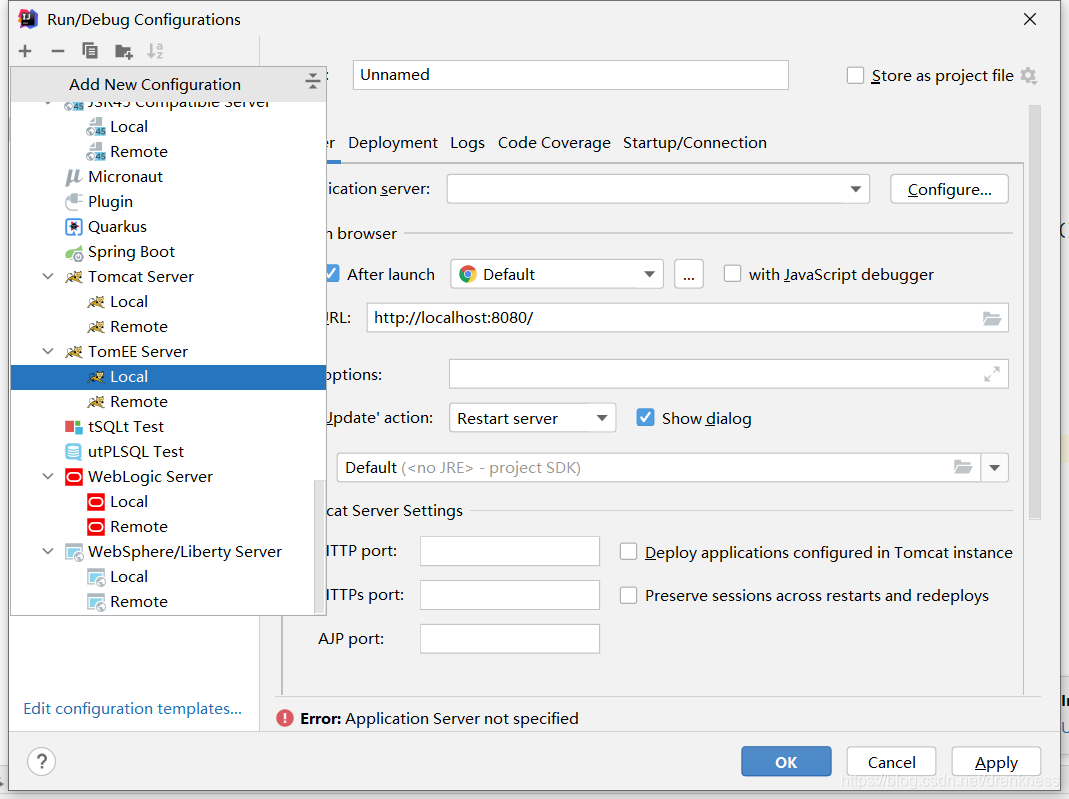Click the Configure... button
The height and width of the screenshot is (799, 1069).
point(949,189)
